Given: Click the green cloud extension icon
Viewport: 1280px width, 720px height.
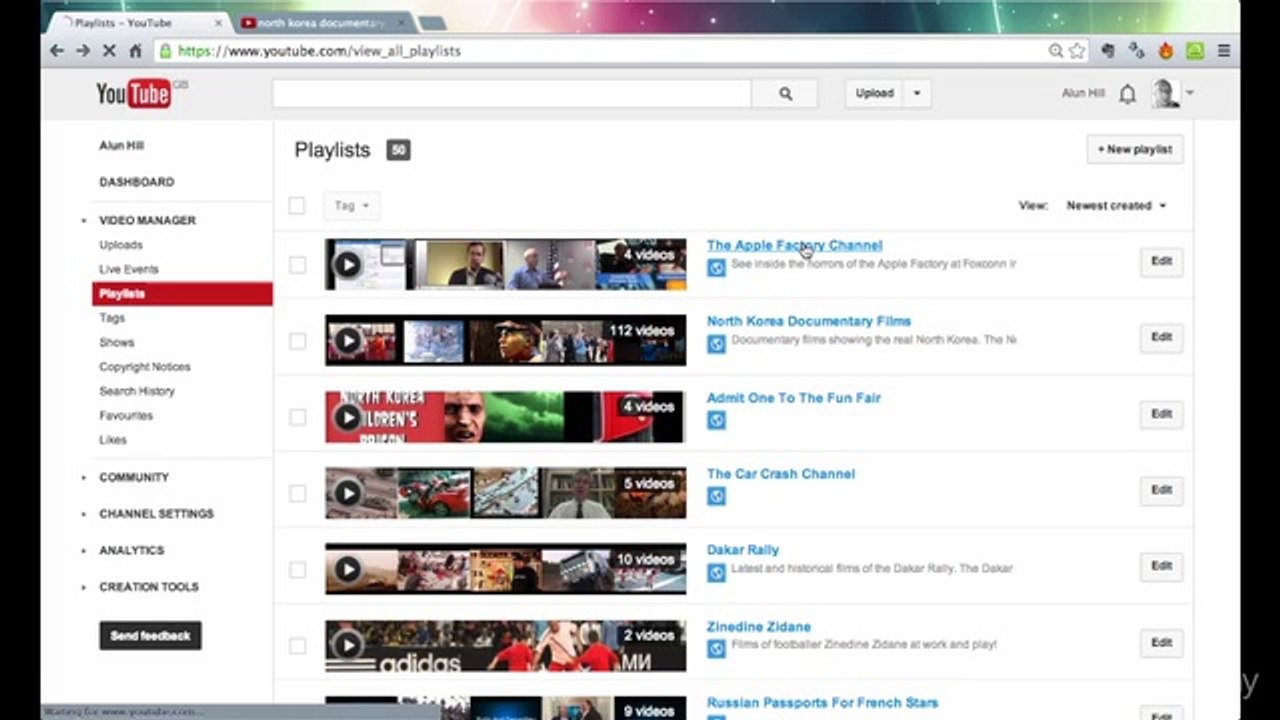Looking at the screenshot, I should 1194,51.
